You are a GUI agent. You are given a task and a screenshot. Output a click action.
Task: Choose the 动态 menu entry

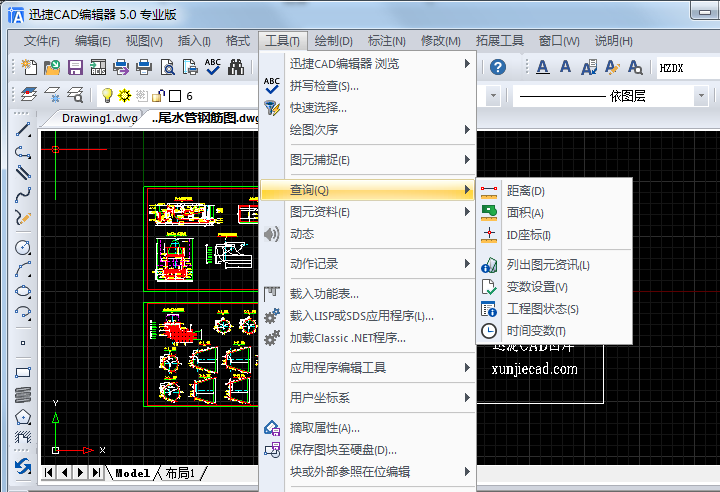(x=367, y=234)
